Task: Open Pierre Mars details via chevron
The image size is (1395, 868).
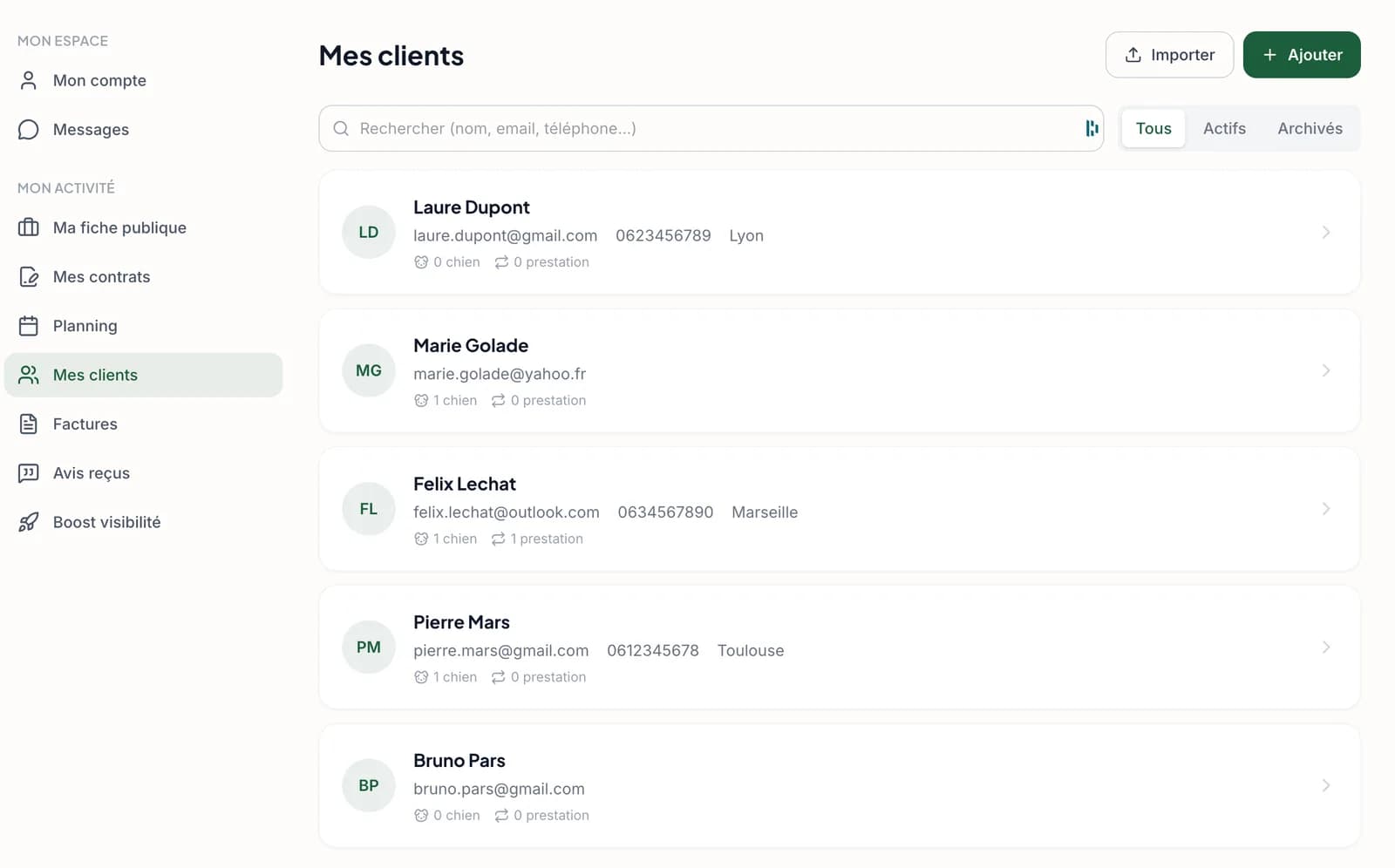Action: [x=1325, y=647]
